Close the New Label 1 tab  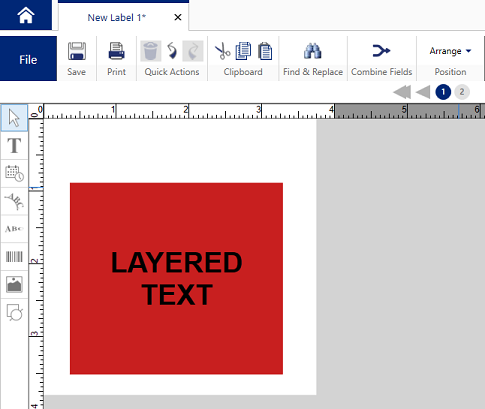pos(178,17)
